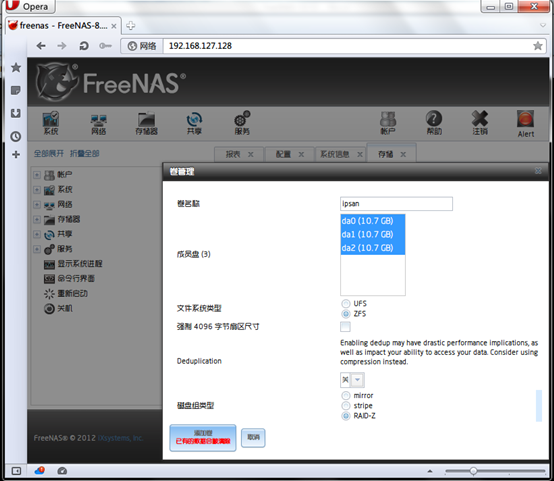
Task: Select the stripe radio button
Action: point(346,406)
